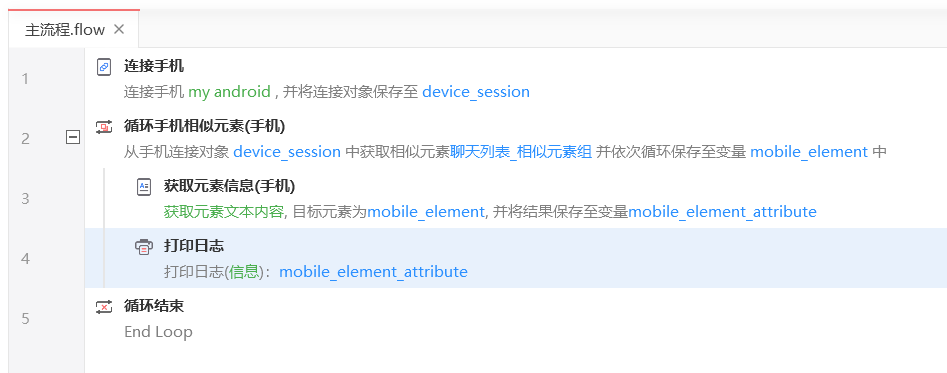
Task: Click the 打印日志 printer icon
Action: pos(144,246)
